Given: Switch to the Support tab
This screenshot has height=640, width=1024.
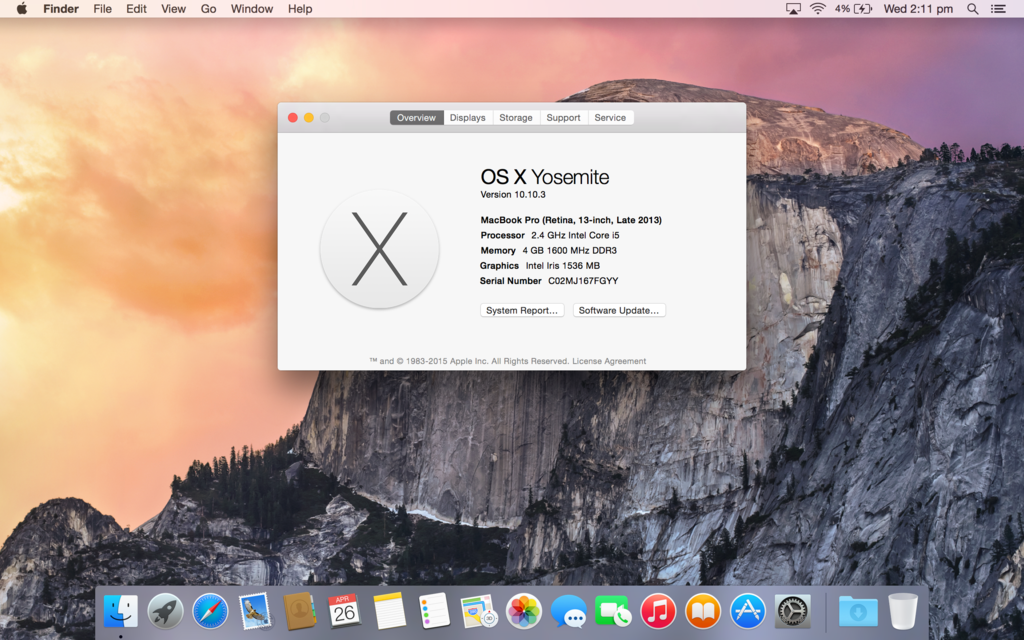Looking at the screenshot, I should point(563,118).
